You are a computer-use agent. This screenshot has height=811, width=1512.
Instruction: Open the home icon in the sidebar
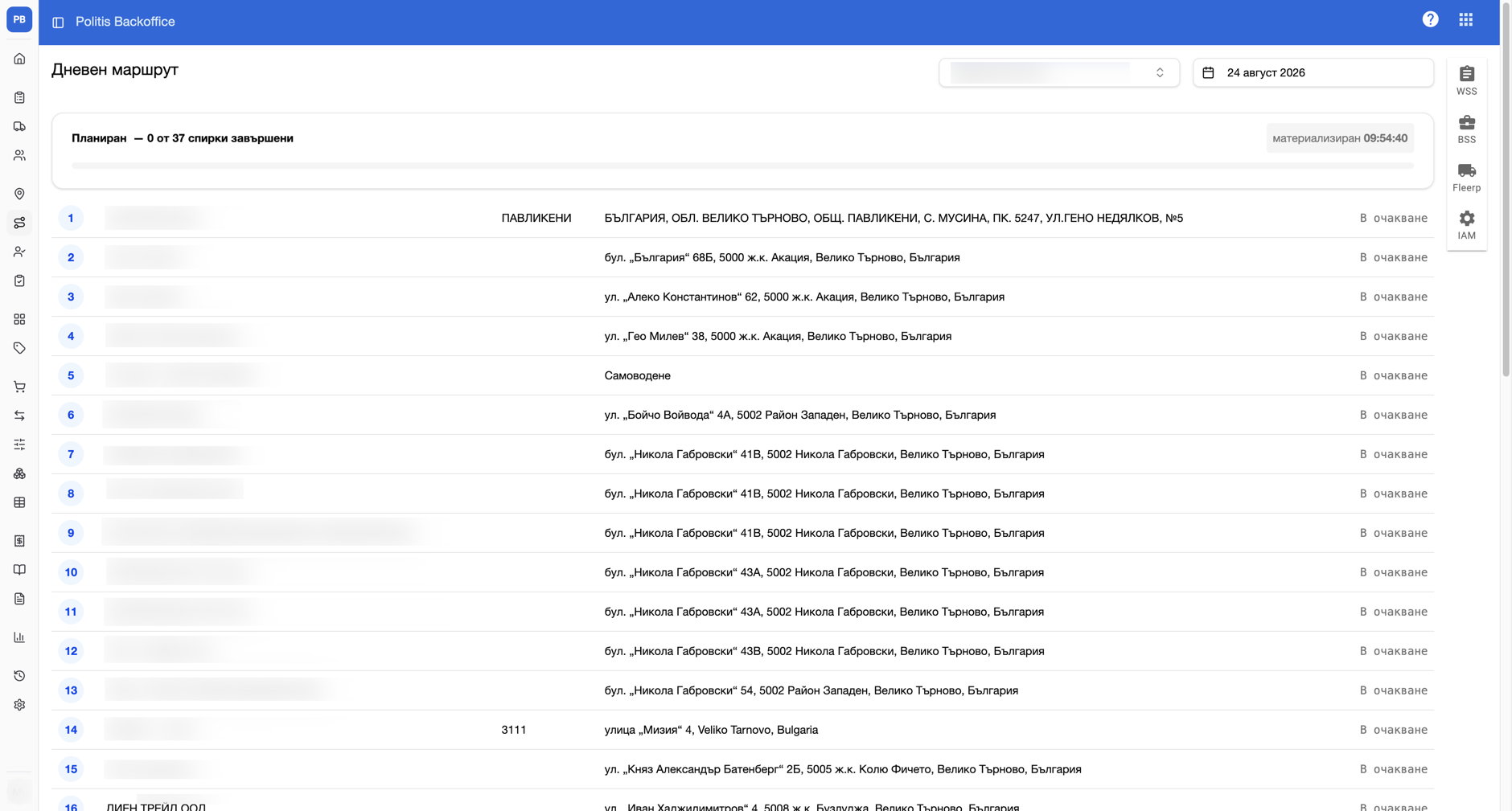[x=19, y=59]
